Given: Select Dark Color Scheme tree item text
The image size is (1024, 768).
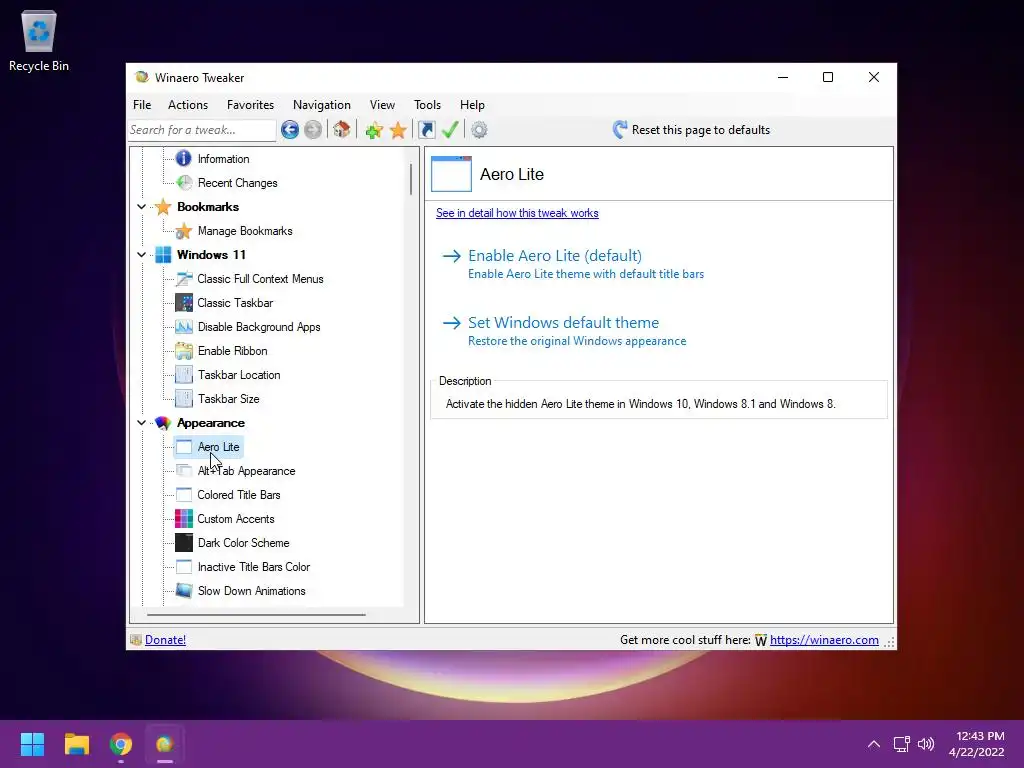Looking at the screenshot, I should 244,543.
